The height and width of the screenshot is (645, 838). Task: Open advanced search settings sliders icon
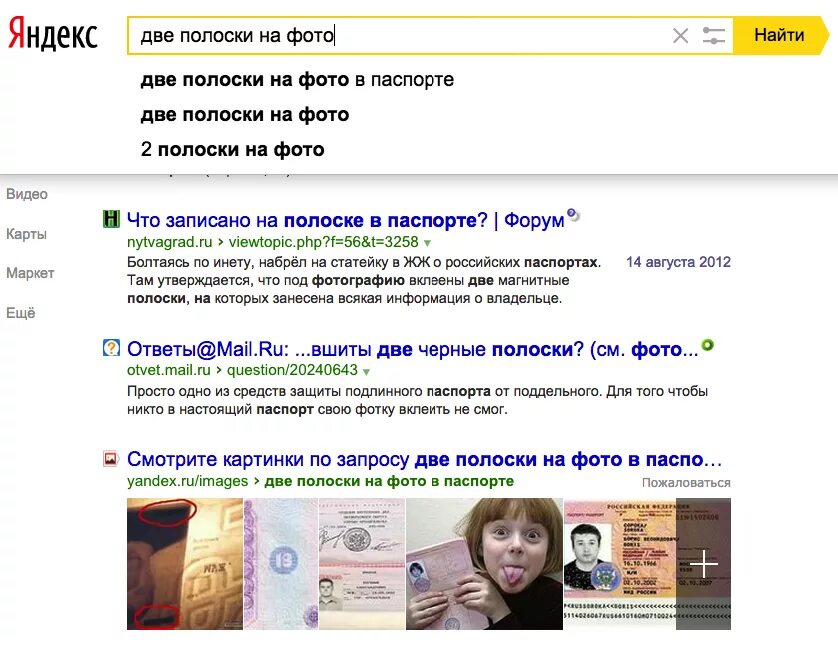(x=713, y=36)
